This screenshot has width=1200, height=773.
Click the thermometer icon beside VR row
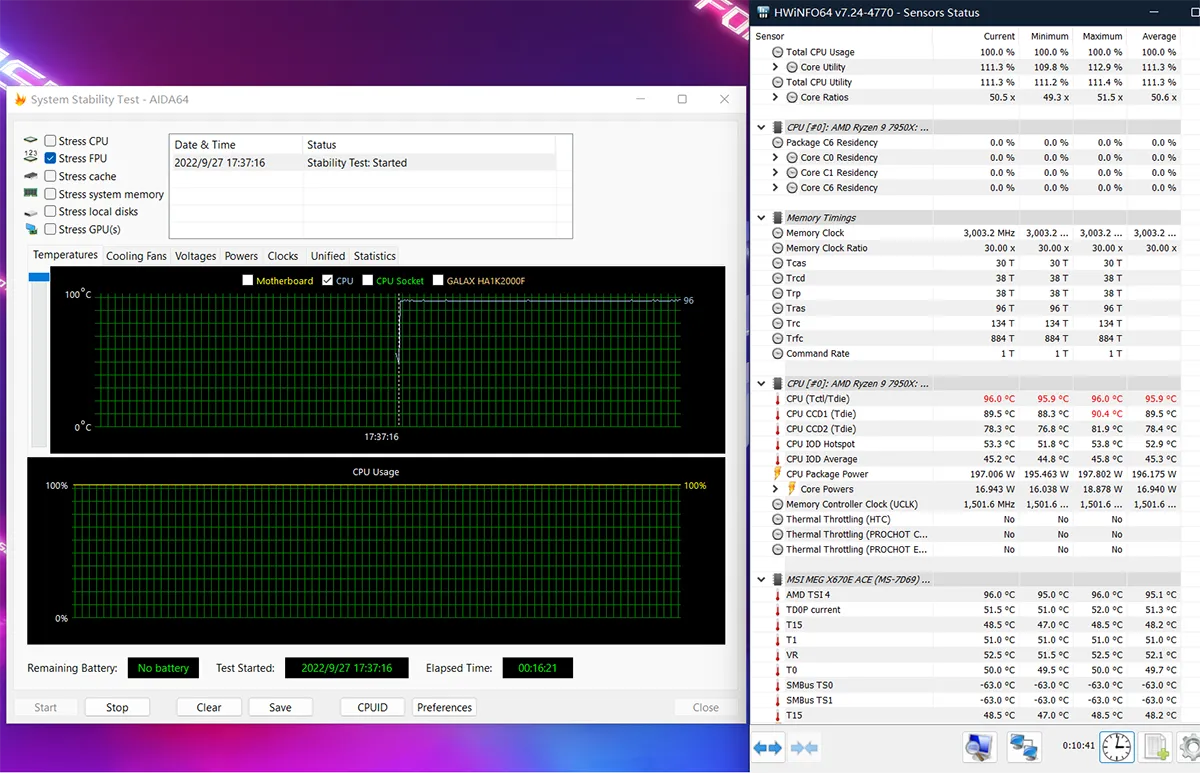pyautogui.click(x=777, y=655)
